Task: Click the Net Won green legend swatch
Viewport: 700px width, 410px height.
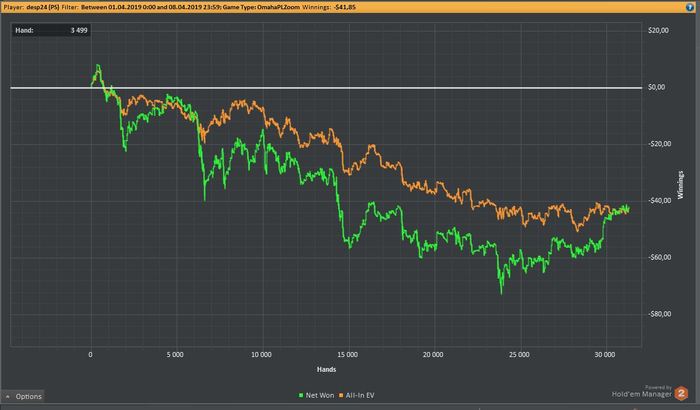Action: 301,395
